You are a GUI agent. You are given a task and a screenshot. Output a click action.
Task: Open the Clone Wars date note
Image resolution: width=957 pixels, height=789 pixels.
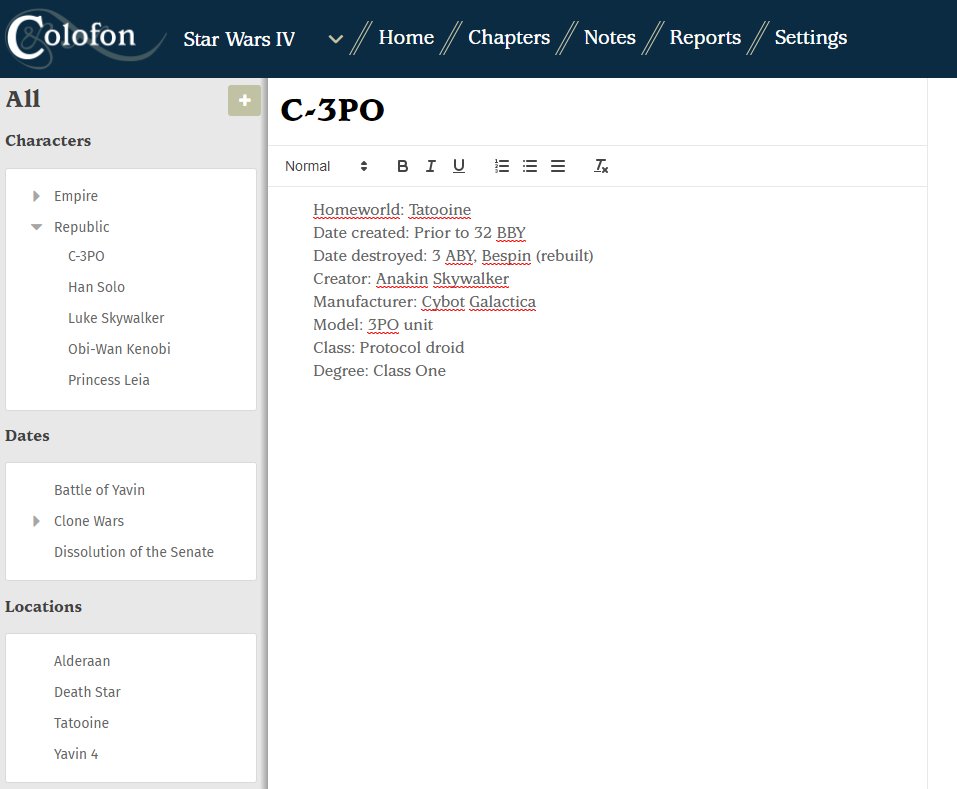pos(89,521)
